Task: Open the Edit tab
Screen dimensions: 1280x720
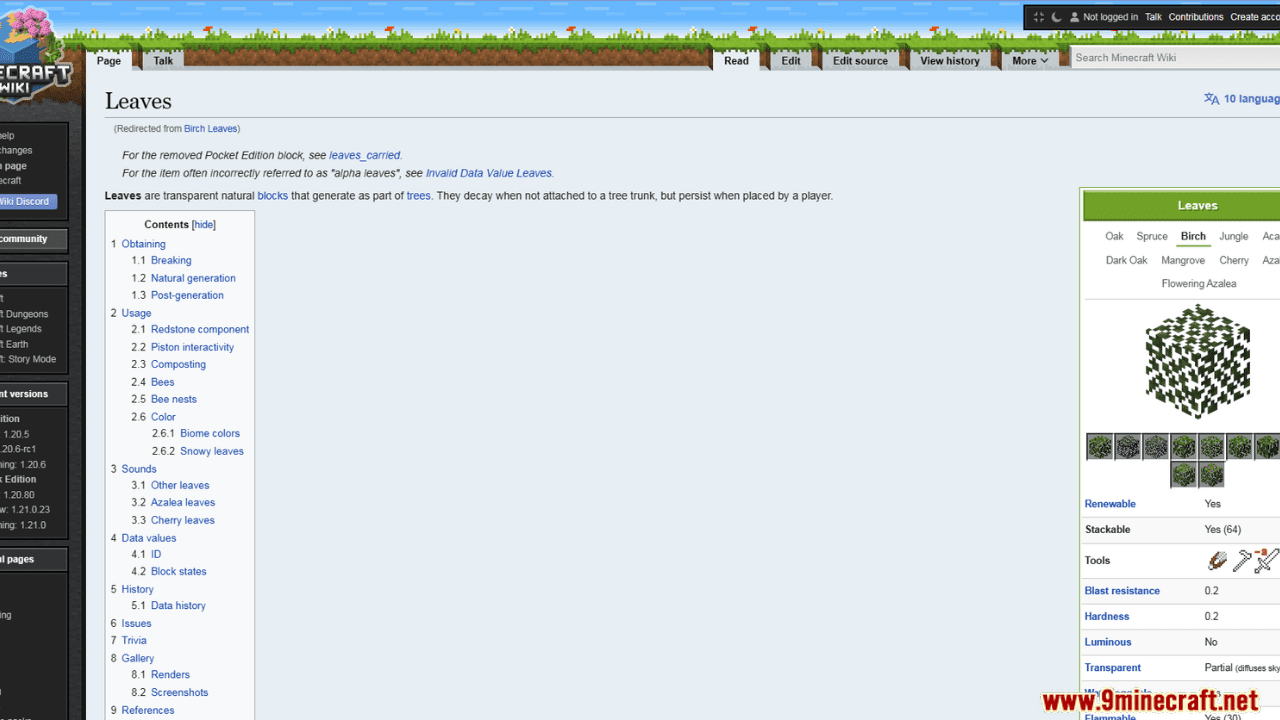Action: tap(791, 61)
